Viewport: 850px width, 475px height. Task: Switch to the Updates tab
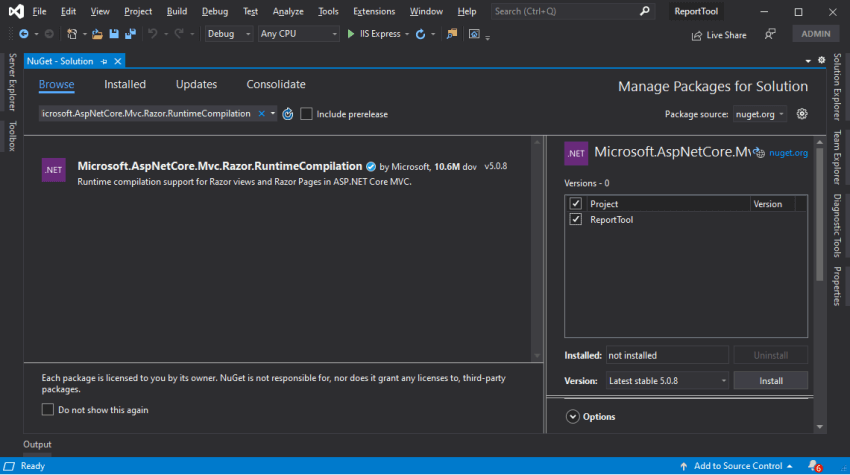[196, 84]
